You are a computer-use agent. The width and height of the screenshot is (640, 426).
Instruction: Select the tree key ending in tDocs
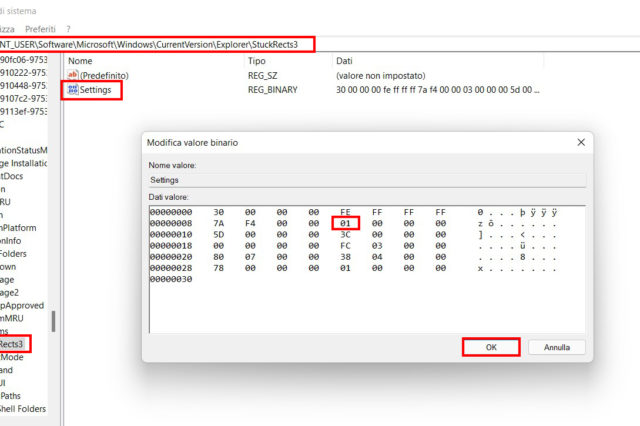pos(11,176)
